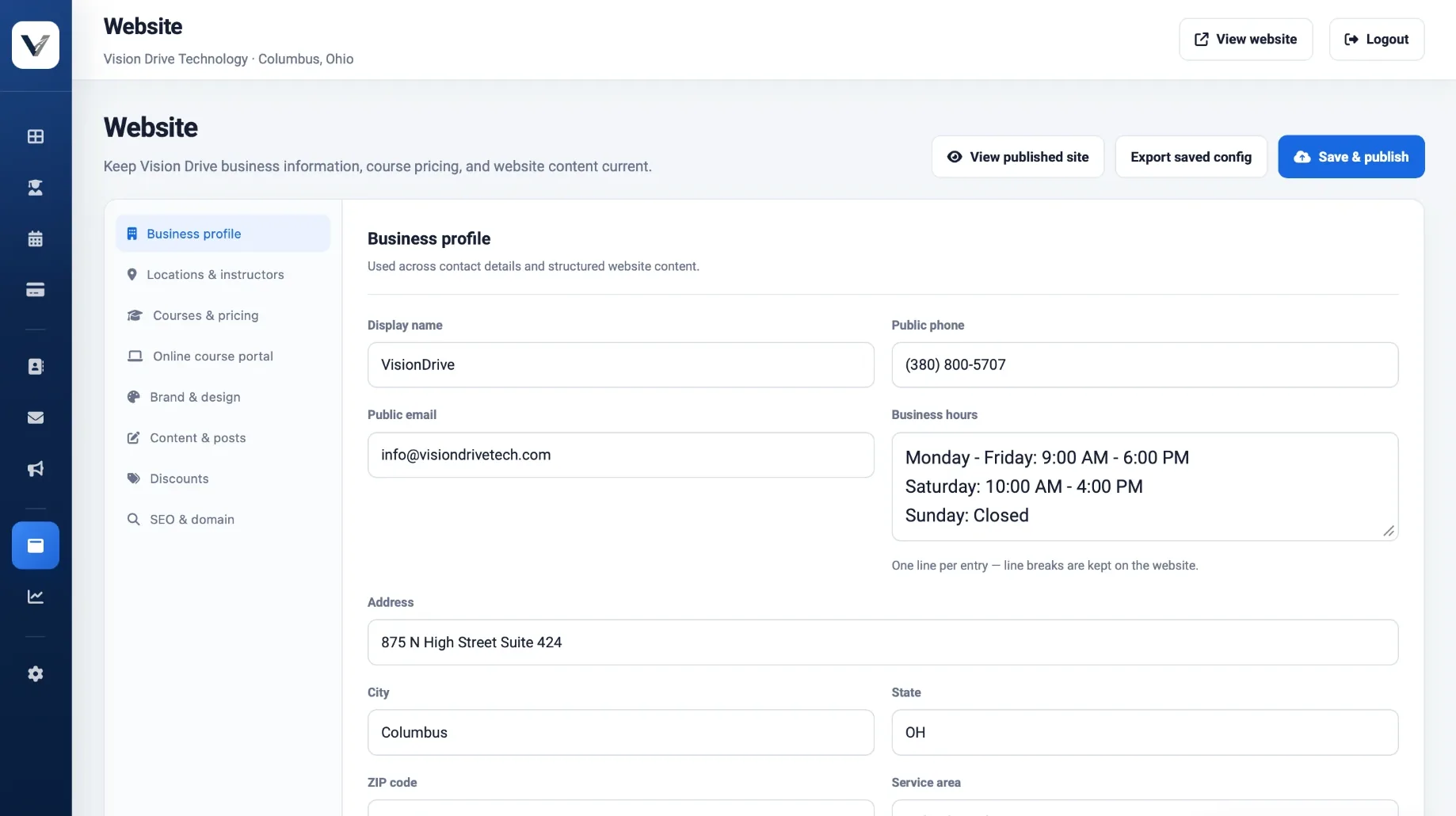Click the subtitle 'Vision Drive Technology · Columbus, Ohio'

pos(228,59)
